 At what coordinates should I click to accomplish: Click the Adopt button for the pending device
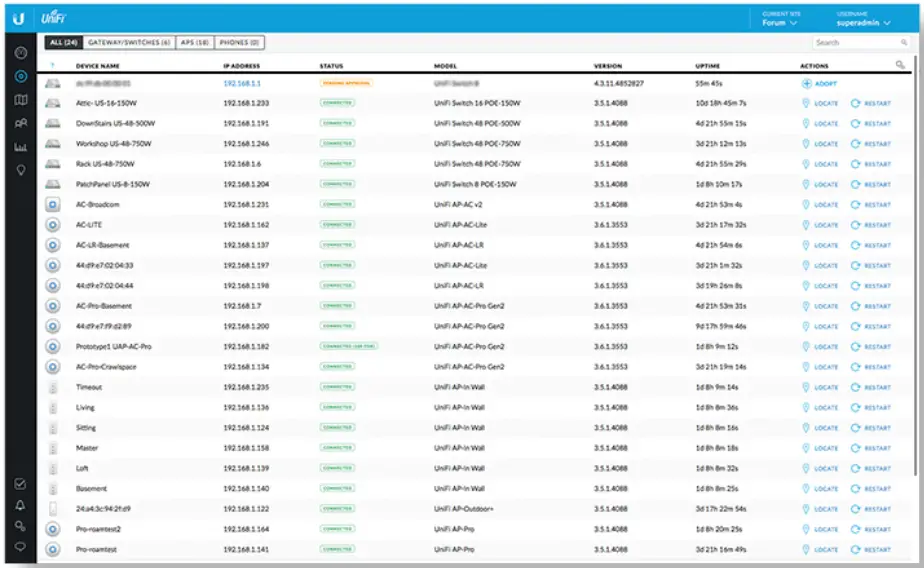(x=819, y=84)
